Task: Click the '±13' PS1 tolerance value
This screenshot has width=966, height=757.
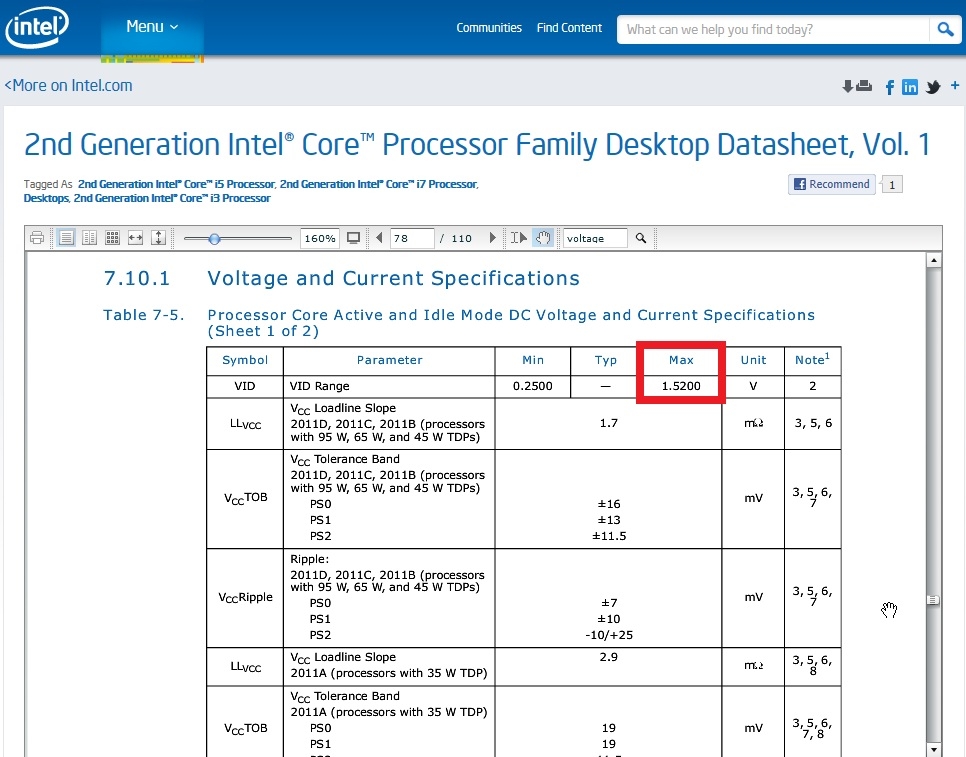Action: 609,520
